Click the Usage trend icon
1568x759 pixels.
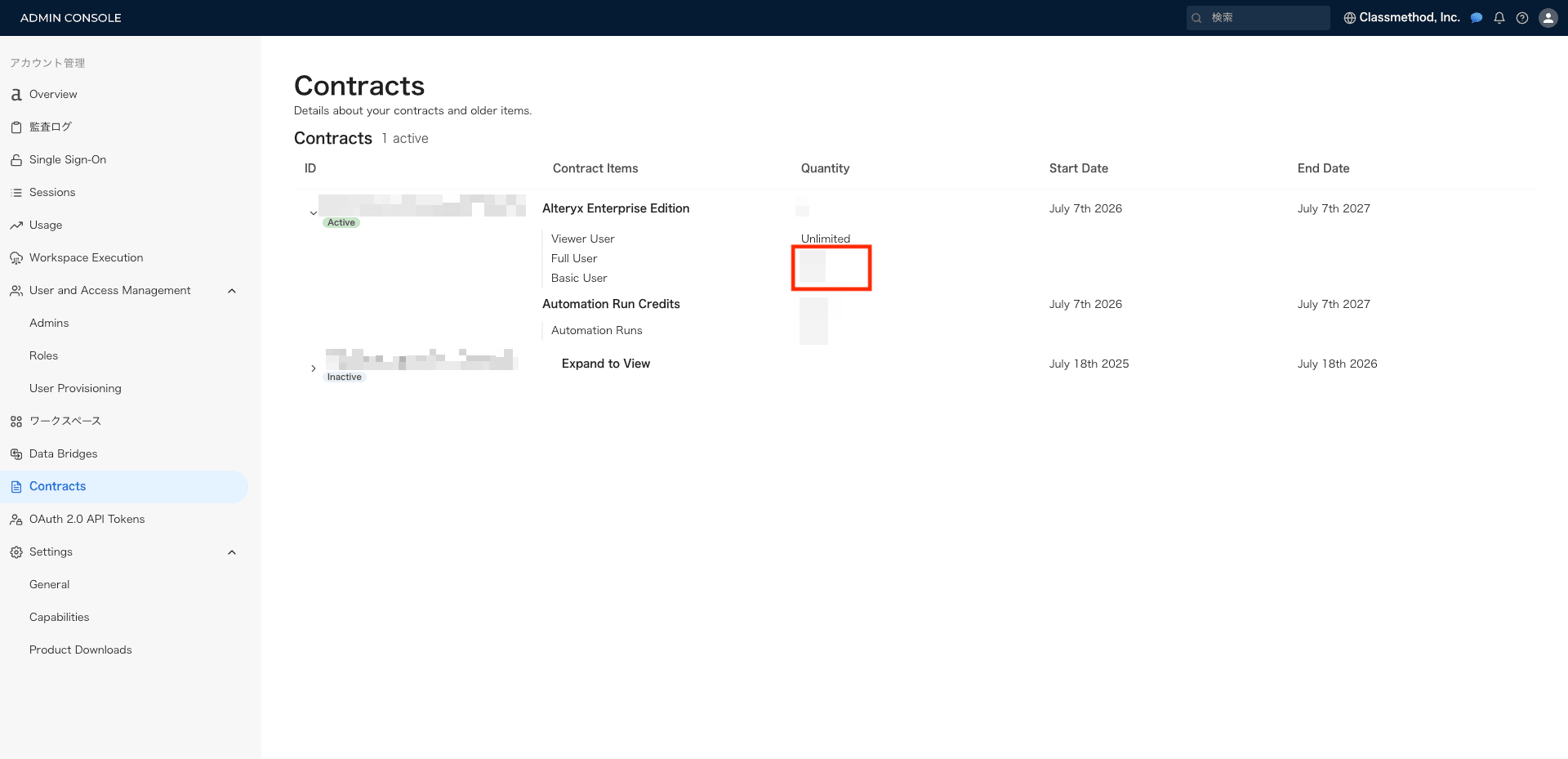point(16,225)
